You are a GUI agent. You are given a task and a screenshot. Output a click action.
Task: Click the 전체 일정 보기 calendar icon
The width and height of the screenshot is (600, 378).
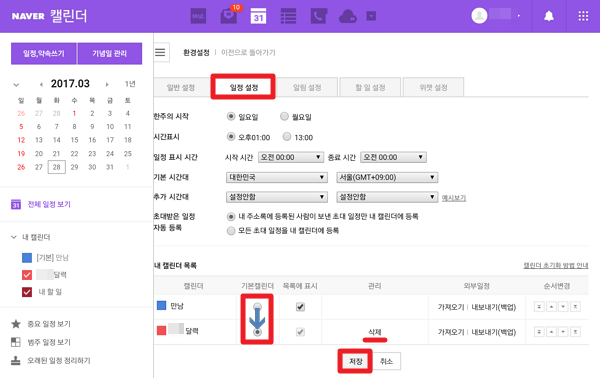[16, 204]
